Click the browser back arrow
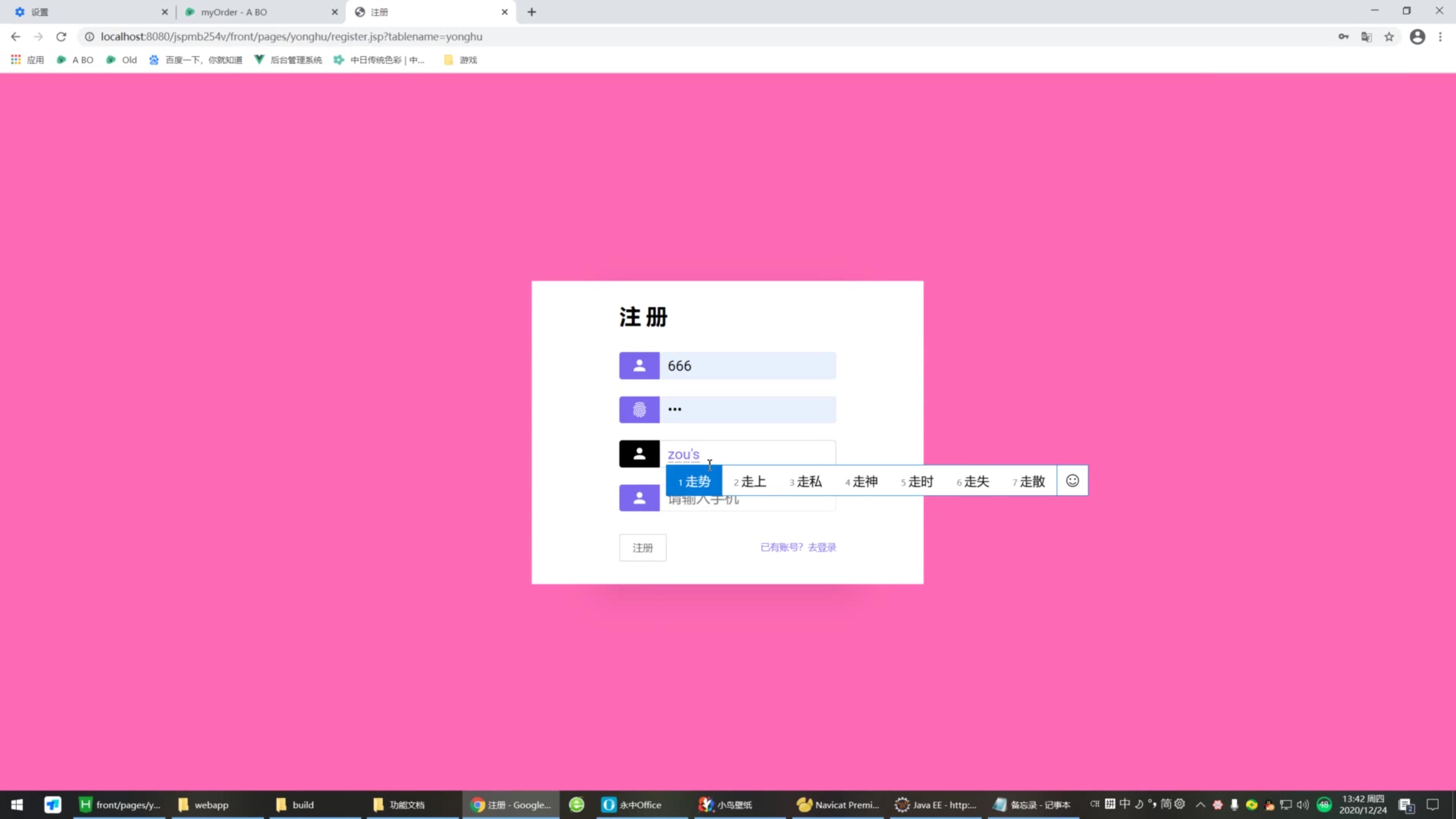The width and height of the screenshot is (1456, 819). (x=15, y=37)
